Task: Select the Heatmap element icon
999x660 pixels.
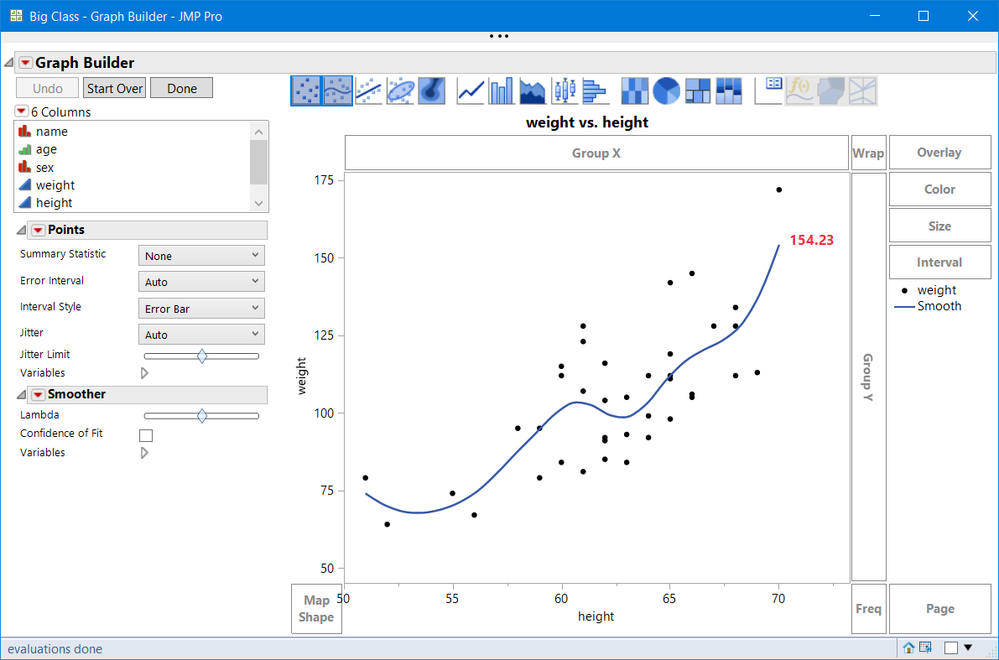Action: tap(635, 90)
